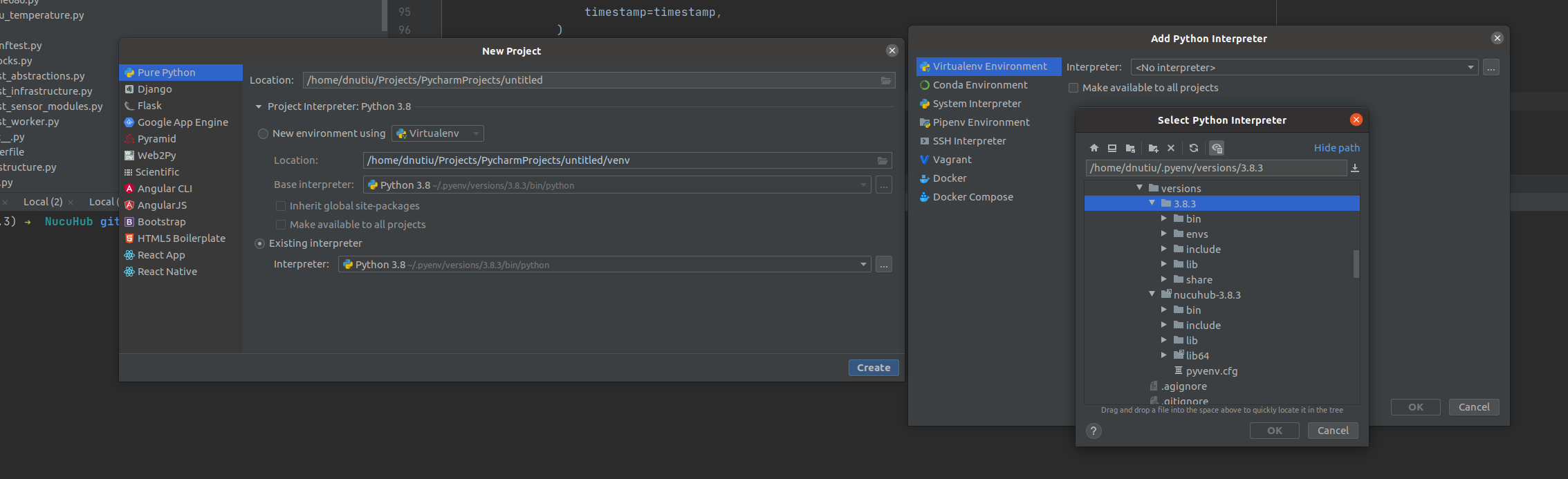Screen dimensions: 1568x479
Task: Click the Hide path link
Action: pos(1336,148)
